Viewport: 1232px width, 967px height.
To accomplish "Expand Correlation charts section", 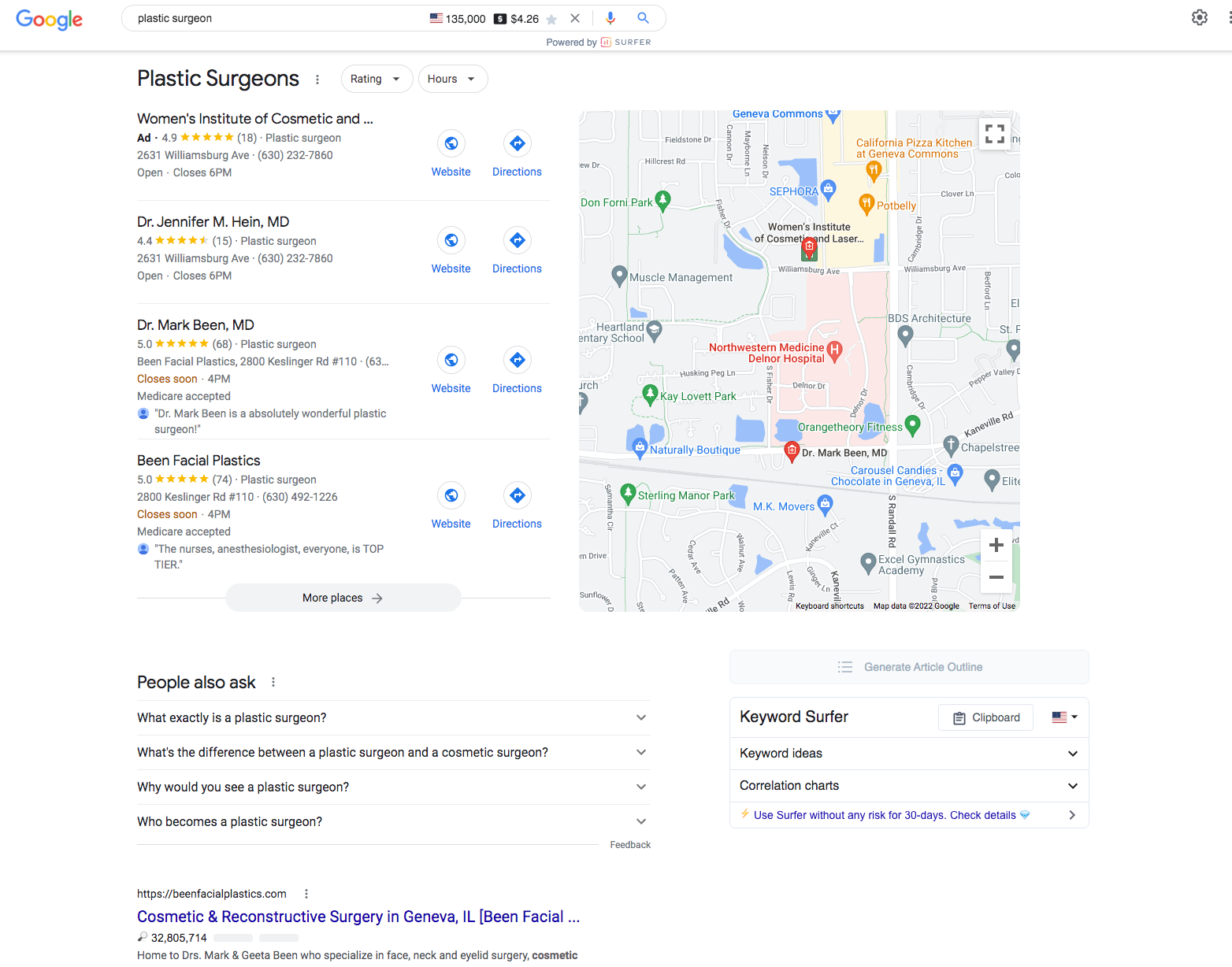I will (x=909, y=786).
